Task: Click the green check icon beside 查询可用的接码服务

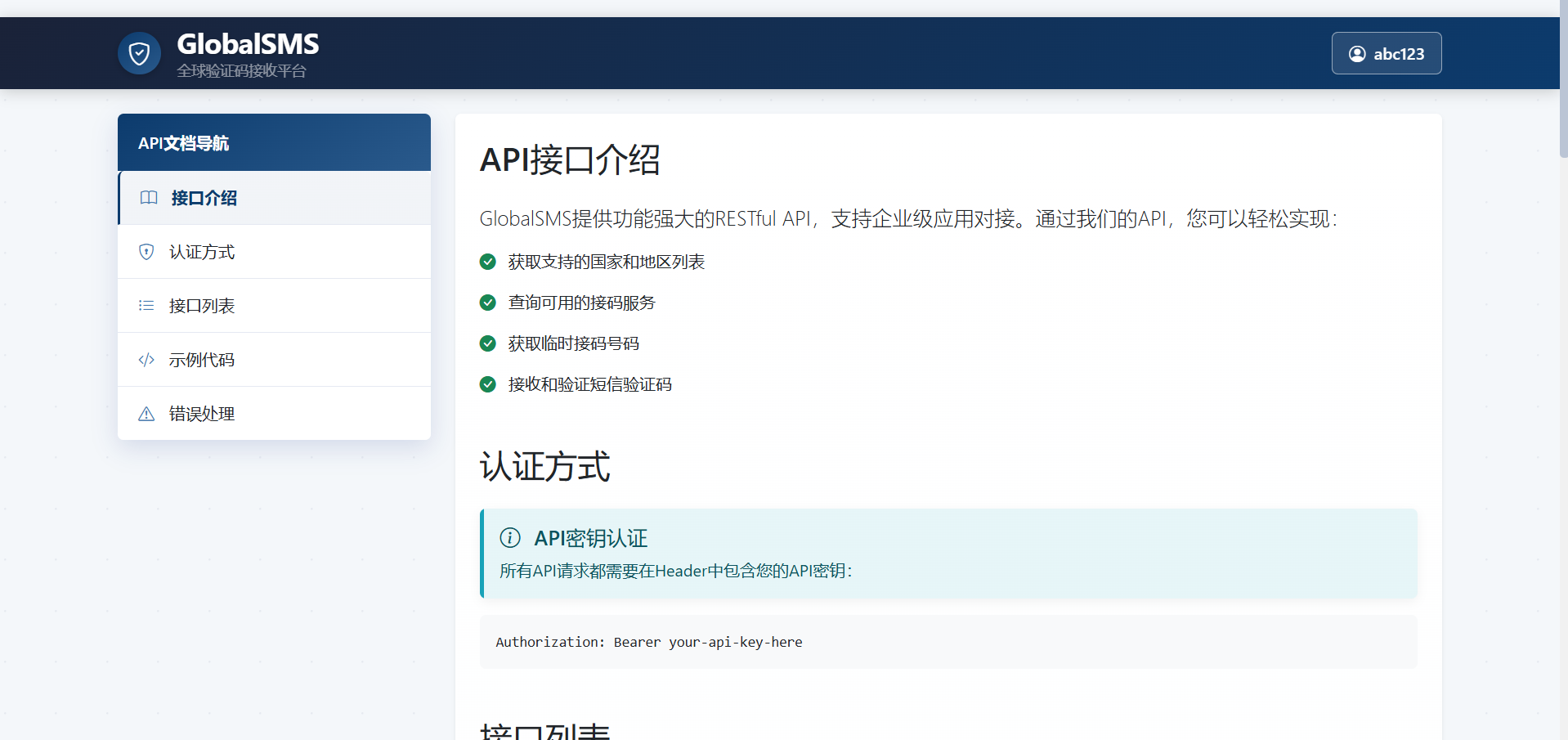Action: (488, 303)
